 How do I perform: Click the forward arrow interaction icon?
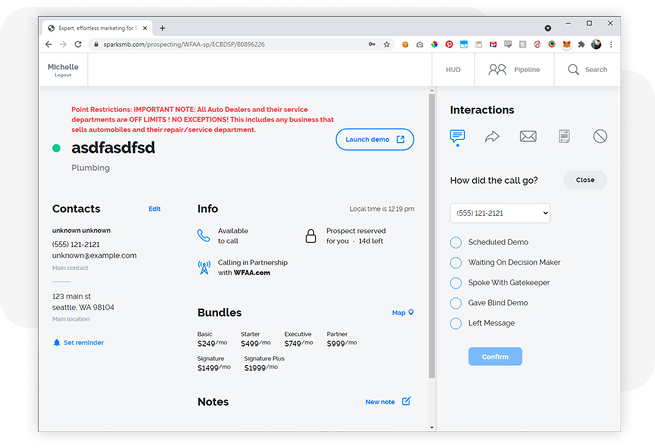pyautogui.click(x=492, y=136)
